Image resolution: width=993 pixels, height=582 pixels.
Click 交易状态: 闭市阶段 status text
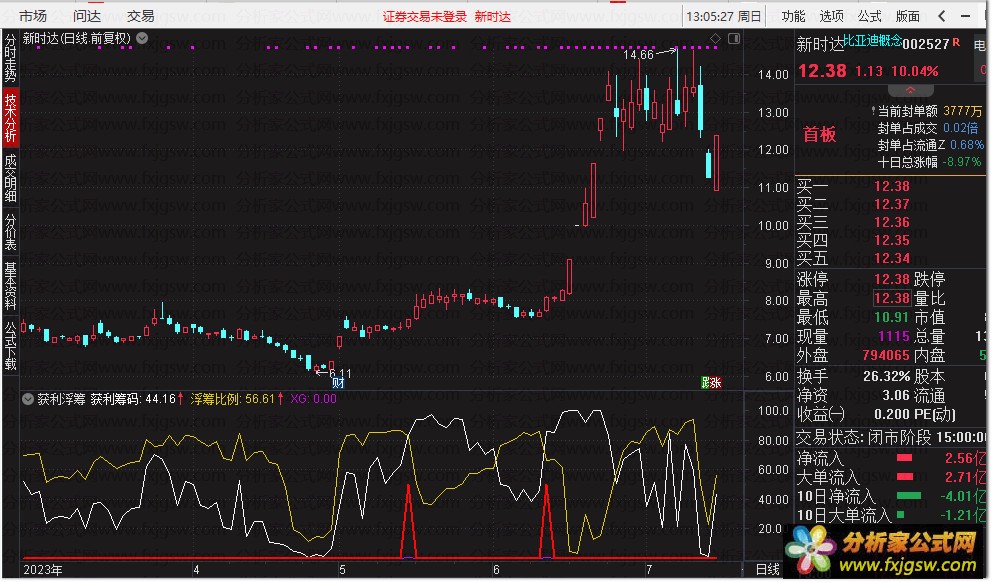(864, 438)
